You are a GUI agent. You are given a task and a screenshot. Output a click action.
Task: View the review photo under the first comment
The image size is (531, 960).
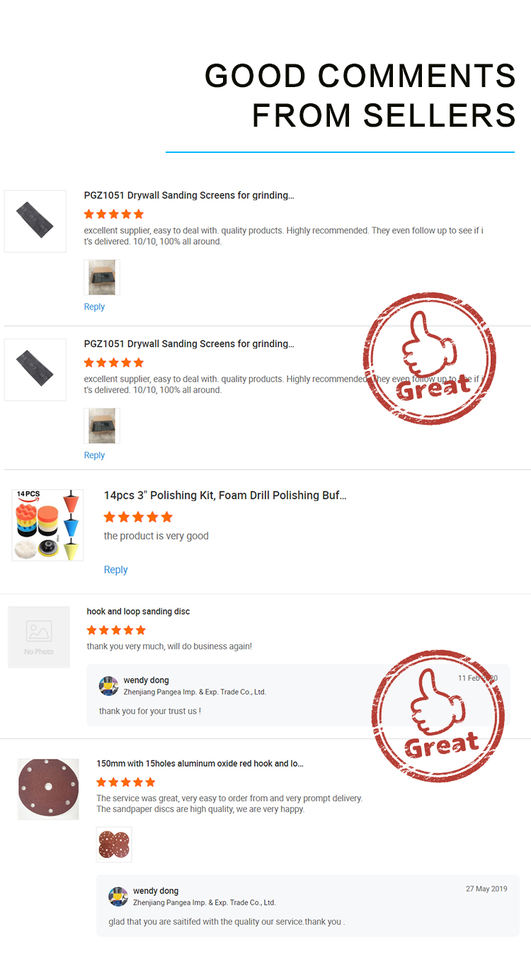click(x=102, y=277)
